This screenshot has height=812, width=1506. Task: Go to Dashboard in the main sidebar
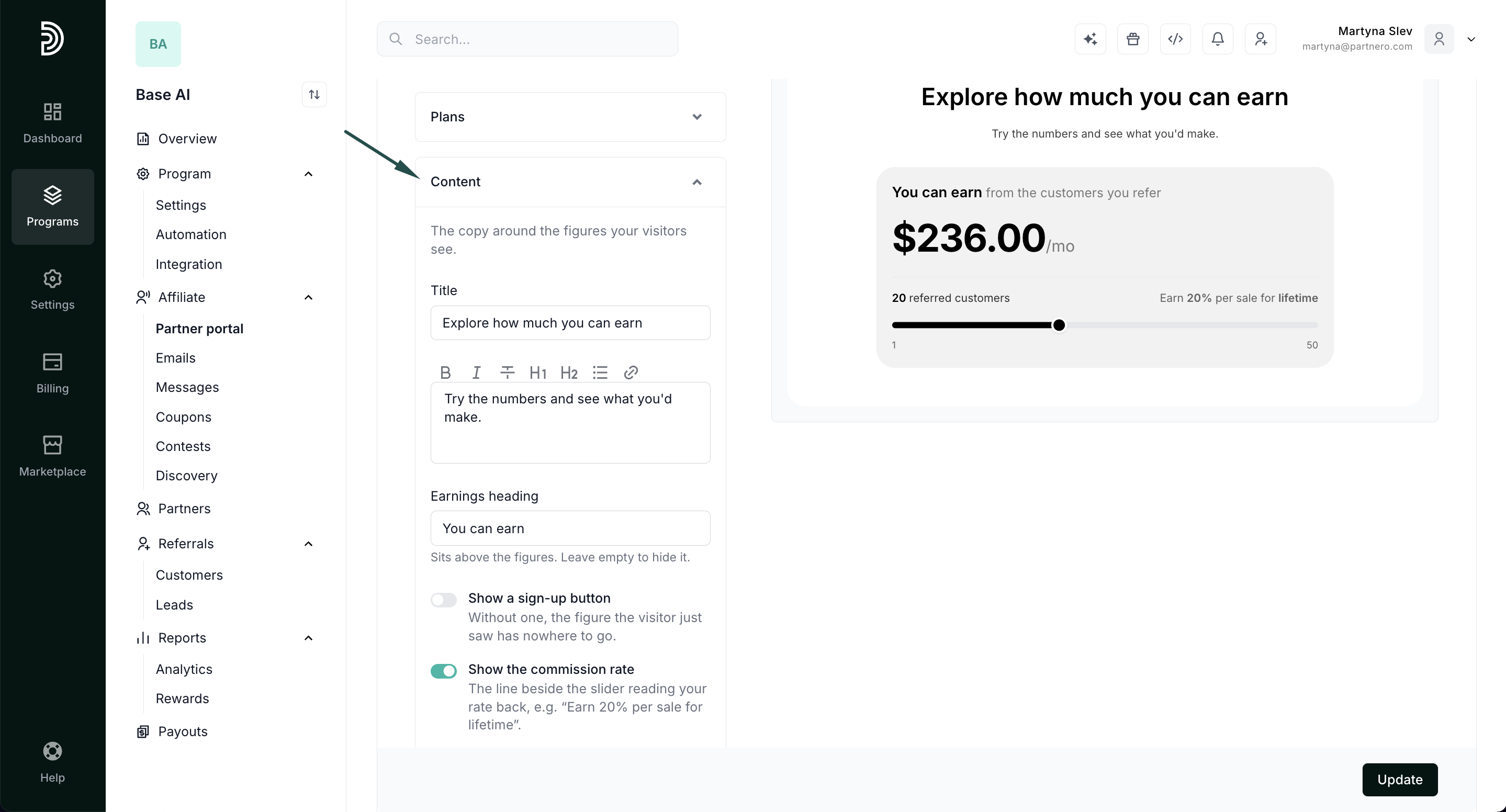point(52,123)
